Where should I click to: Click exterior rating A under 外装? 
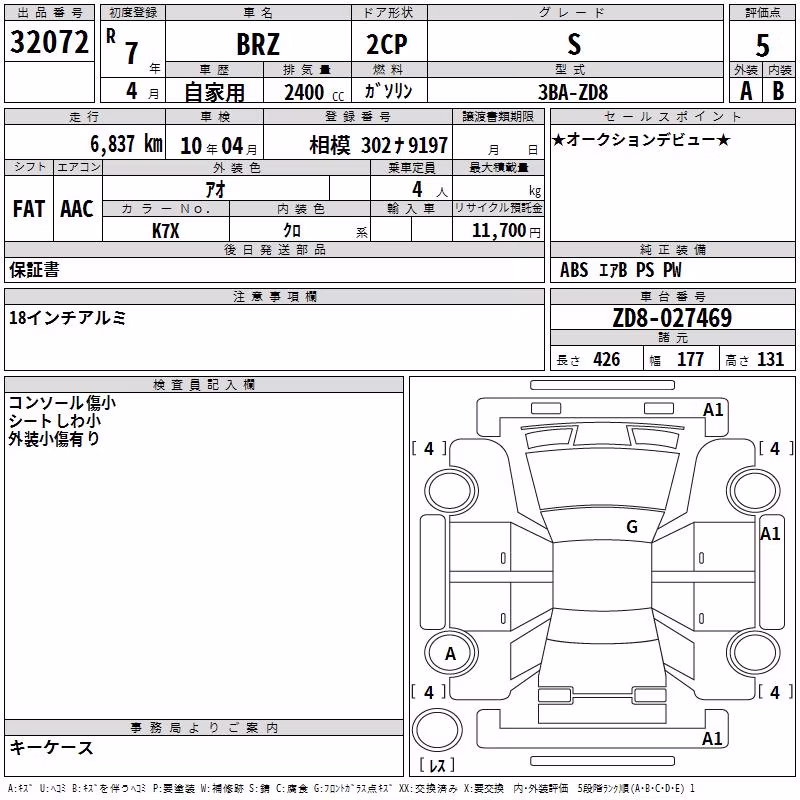tap(746, 91)
